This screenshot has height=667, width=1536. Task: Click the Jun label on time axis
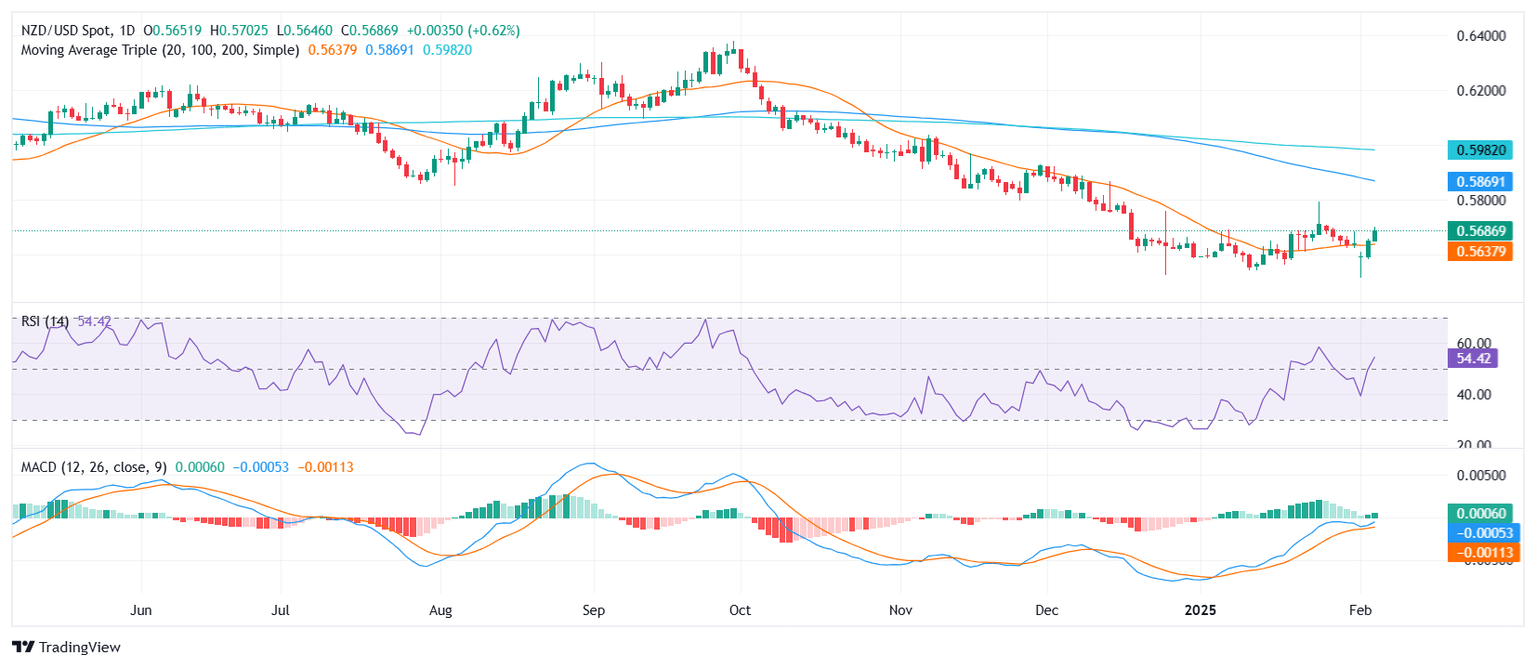tap(141, 609)
